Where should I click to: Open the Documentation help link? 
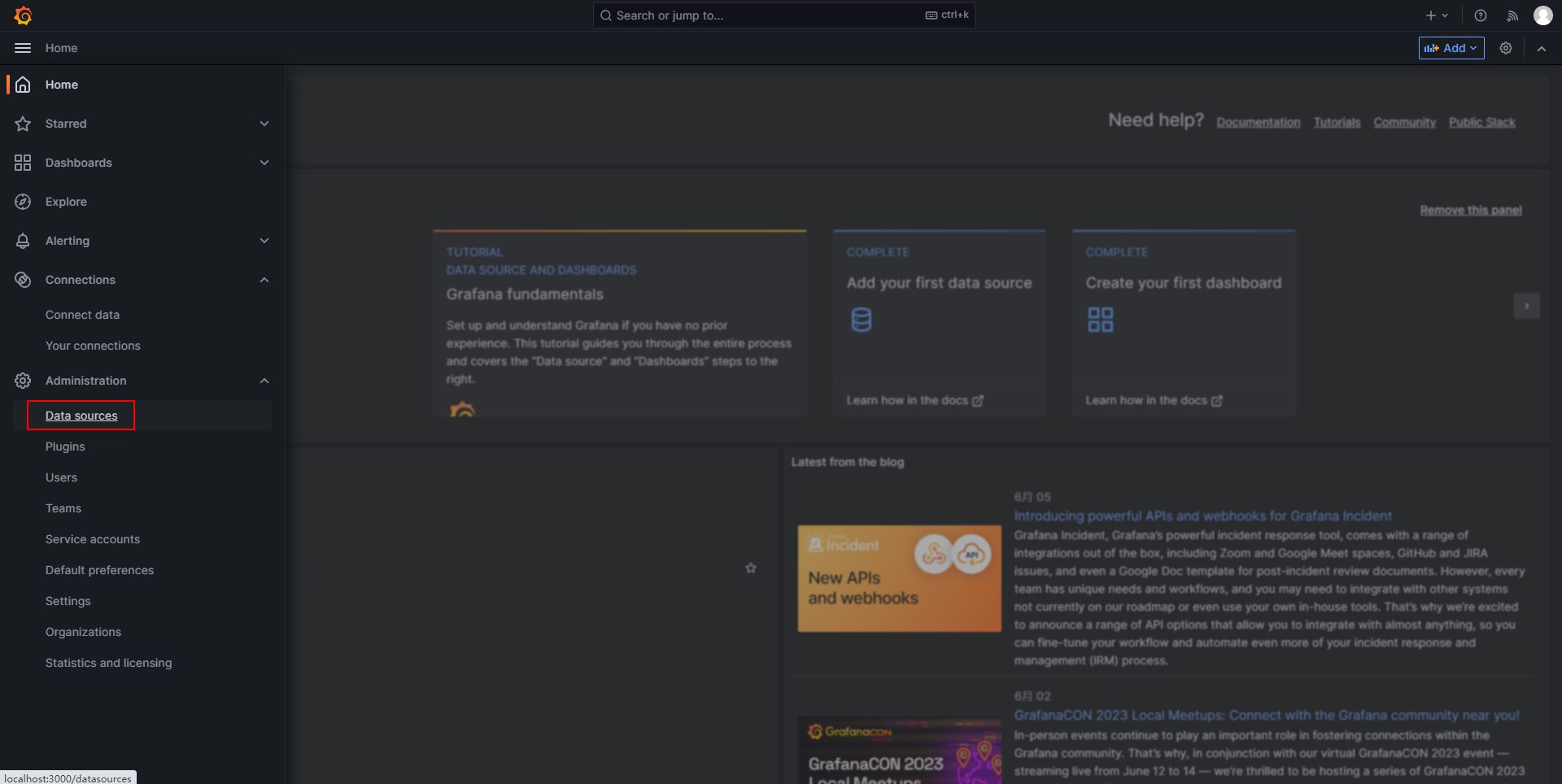(1259, 122)
